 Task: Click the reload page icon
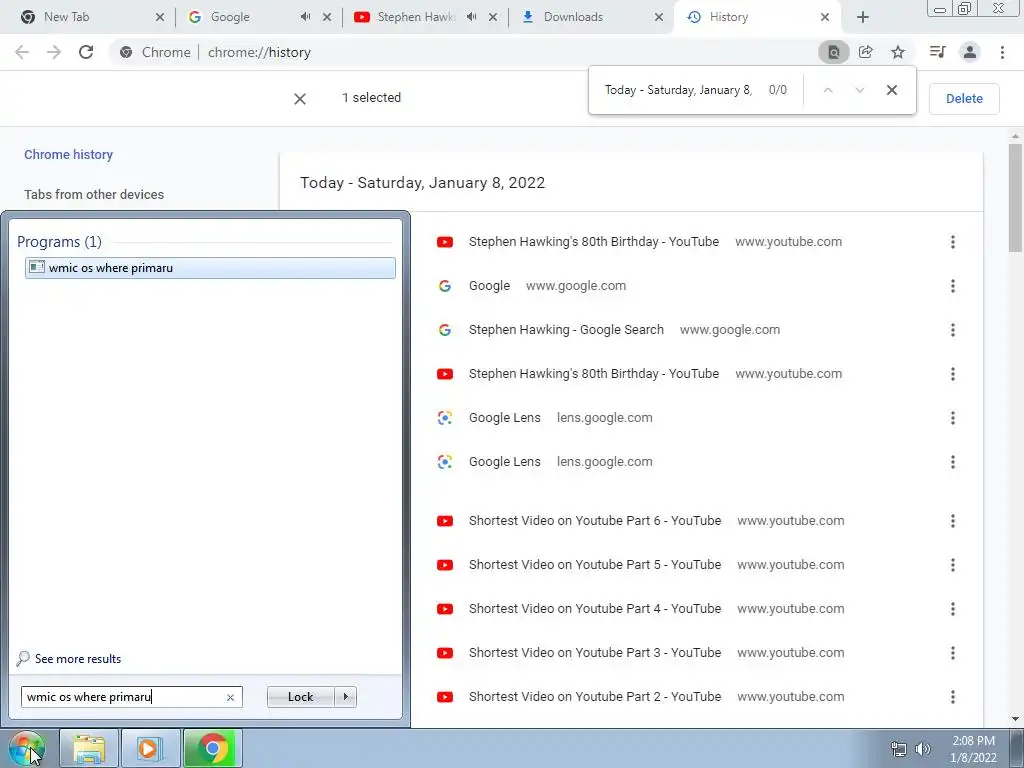click(86, 52)
